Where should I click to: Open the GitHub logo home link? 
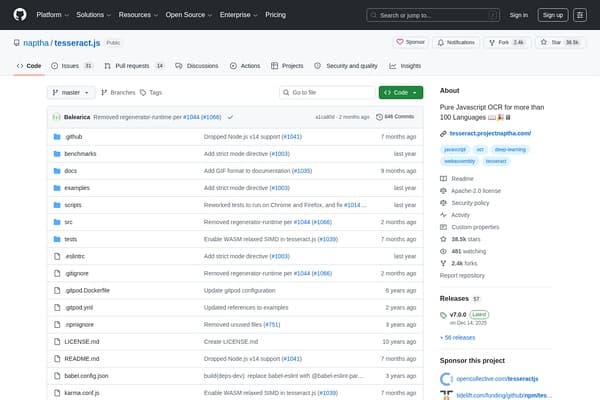pyautogui.click(x=20, y=15)
